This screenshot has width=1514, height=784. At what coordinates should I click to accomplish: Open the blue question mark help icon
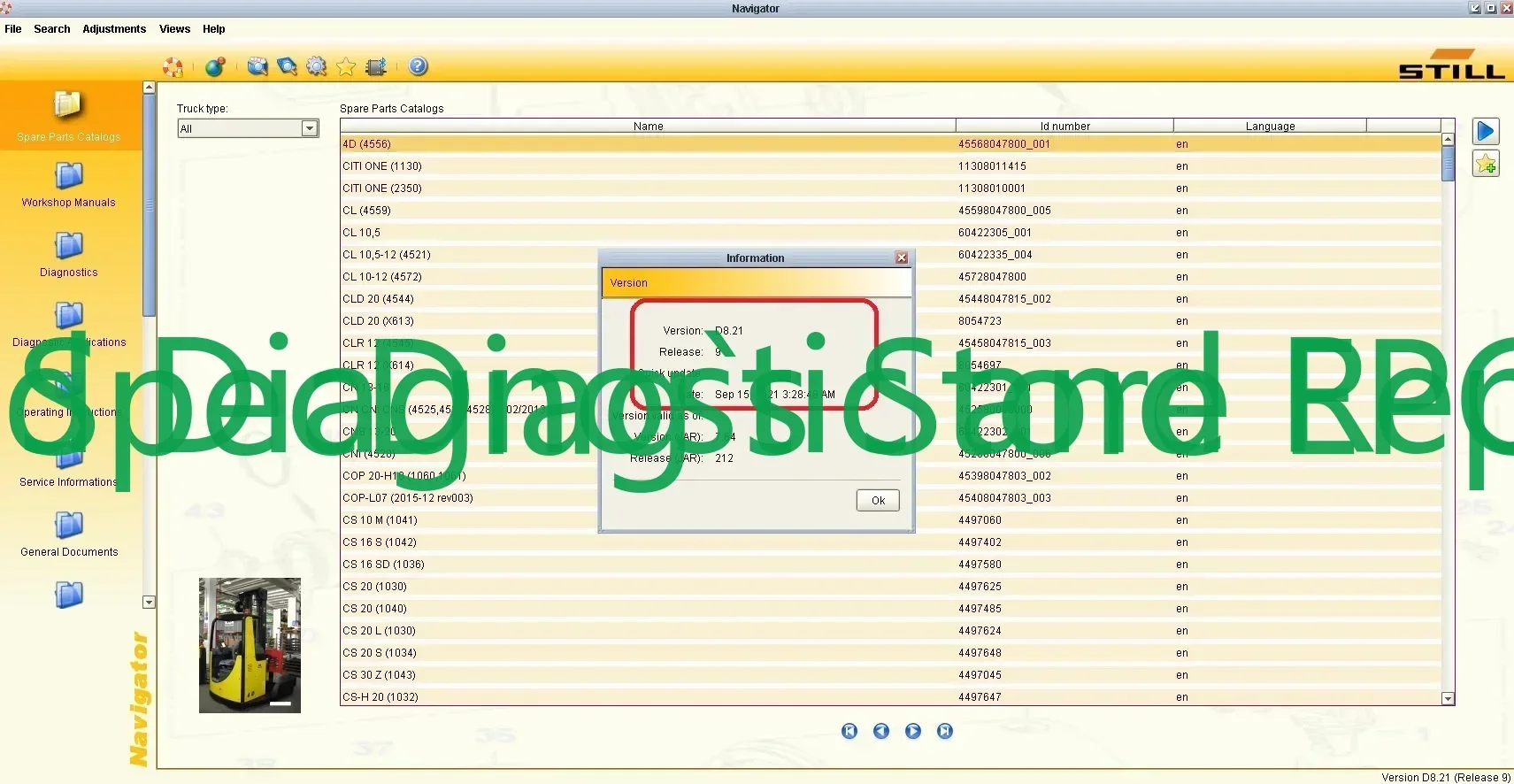click(419, 66)
